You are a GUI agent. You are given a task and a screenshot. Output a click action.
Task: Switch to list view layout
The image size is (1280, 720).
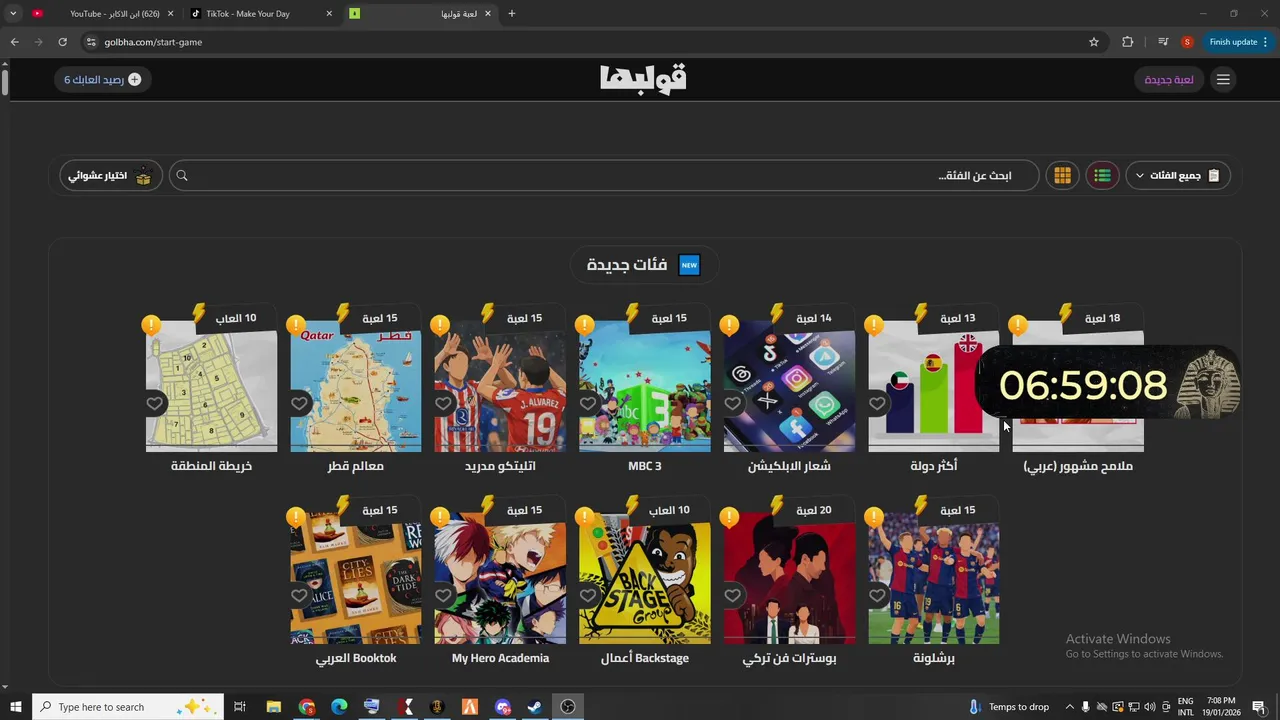pyautogui.click(x=1102, y=176)
